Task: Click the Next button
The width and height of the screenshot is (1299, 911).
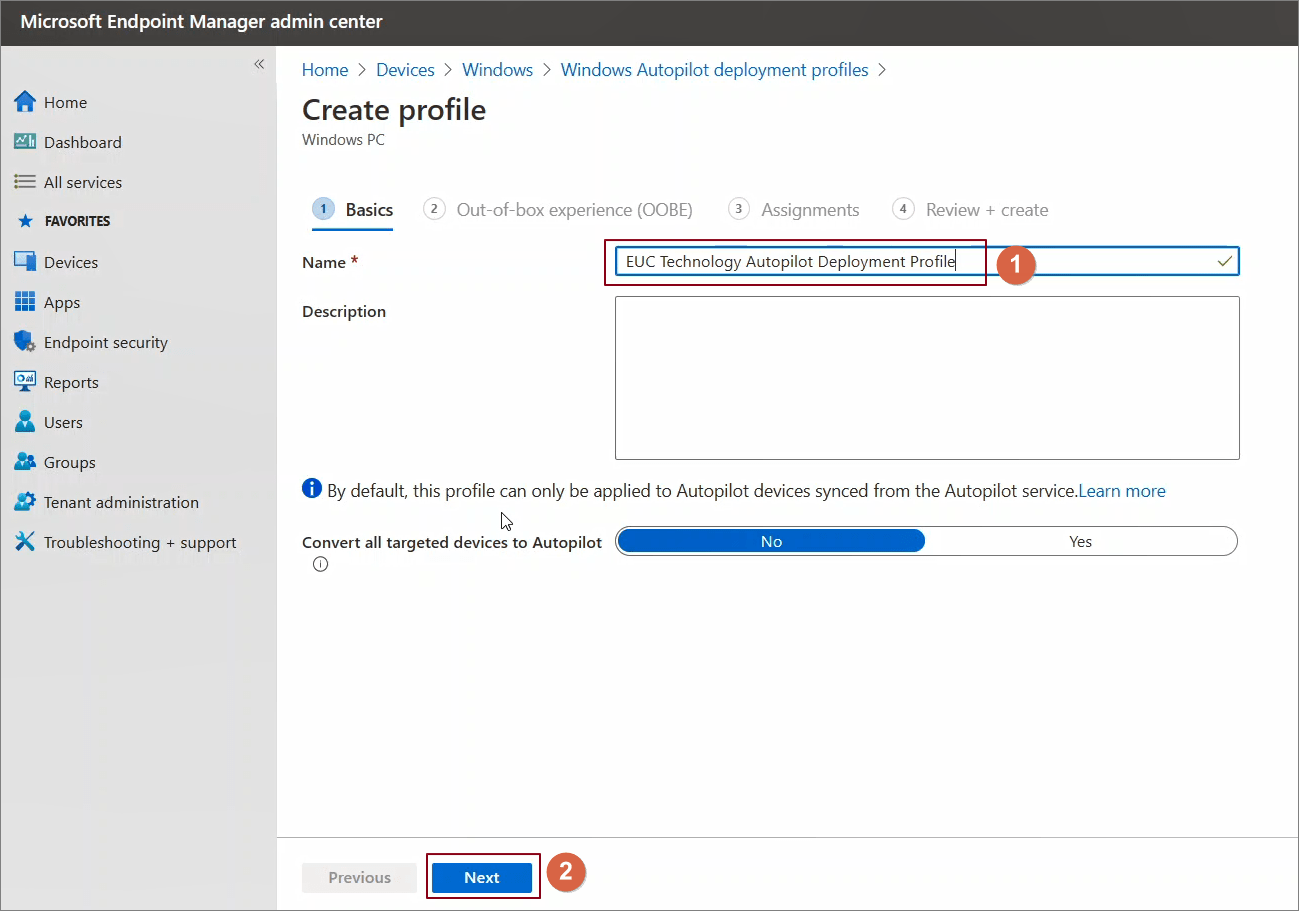Action: [482, 877]
